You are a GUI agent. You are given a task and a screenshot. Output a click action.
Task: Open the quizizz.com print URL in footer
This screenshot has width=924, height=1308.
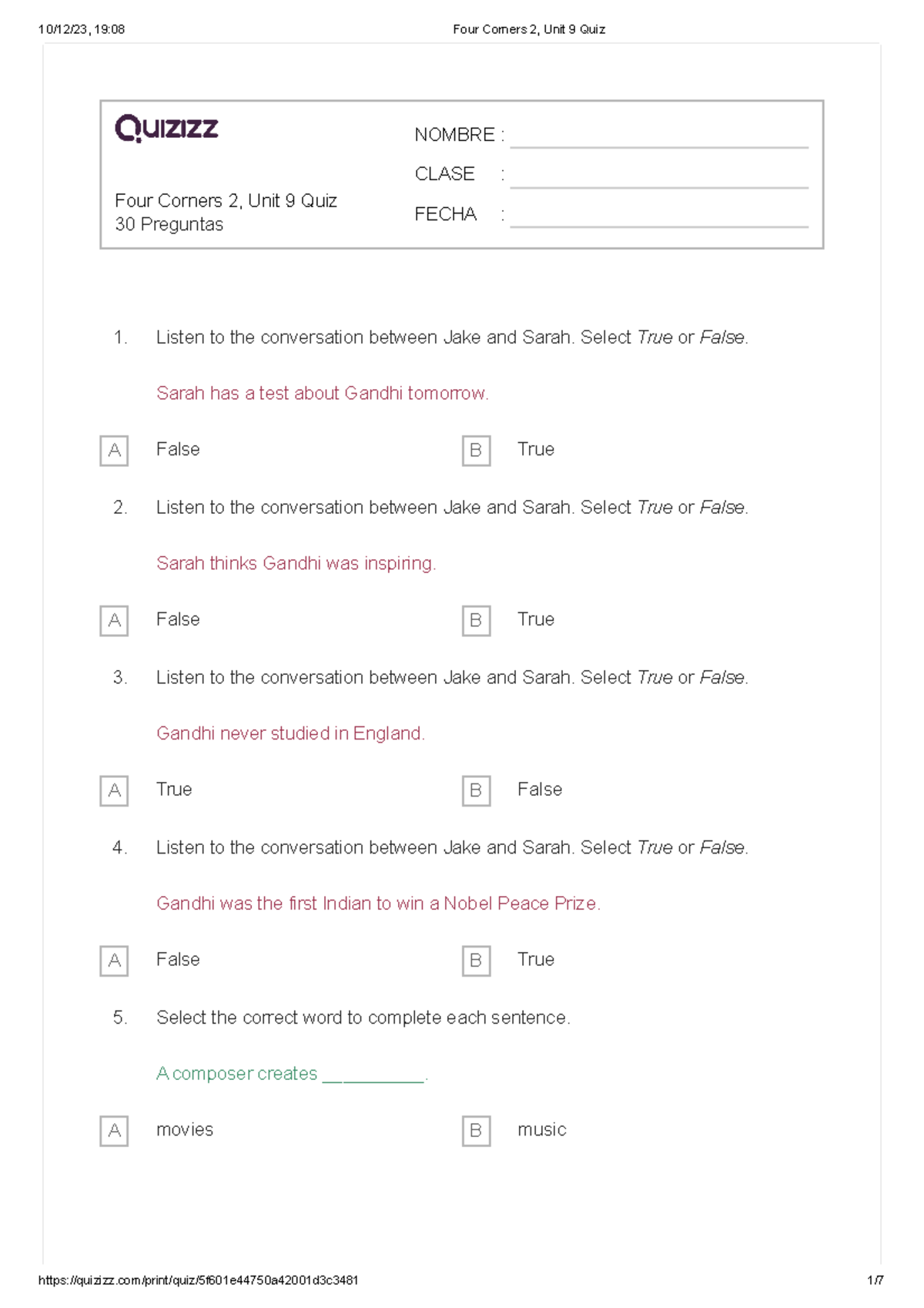tap(198, 1280)
